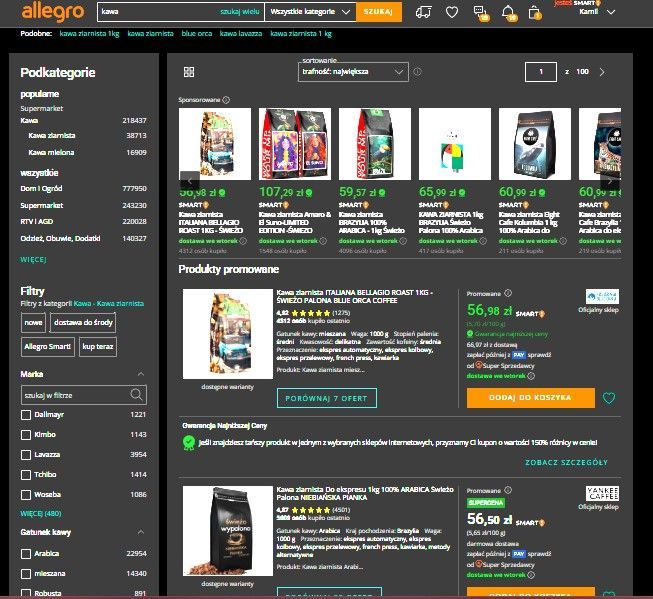Collapse the Marka filter section
The height and width of the screenshot is (599, 653).
coord(141,374)
